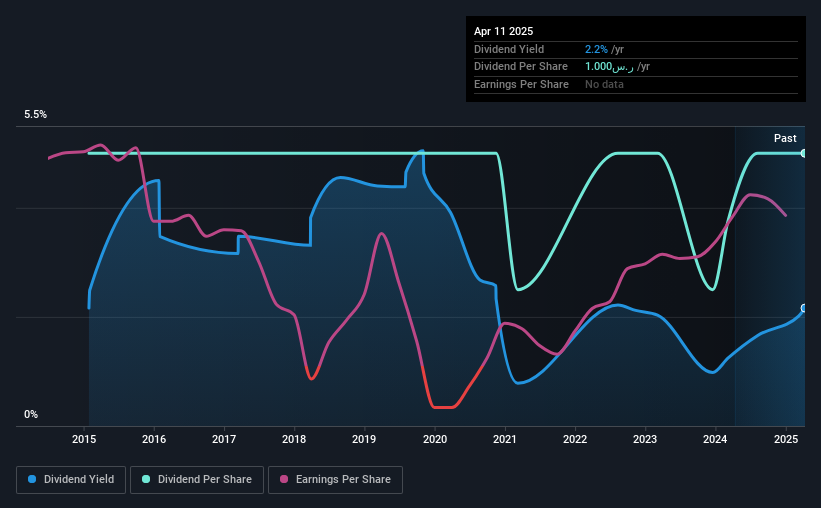Click the 2021 x-axis label
This screenshot has height=508, width=821.
[505, 439]
